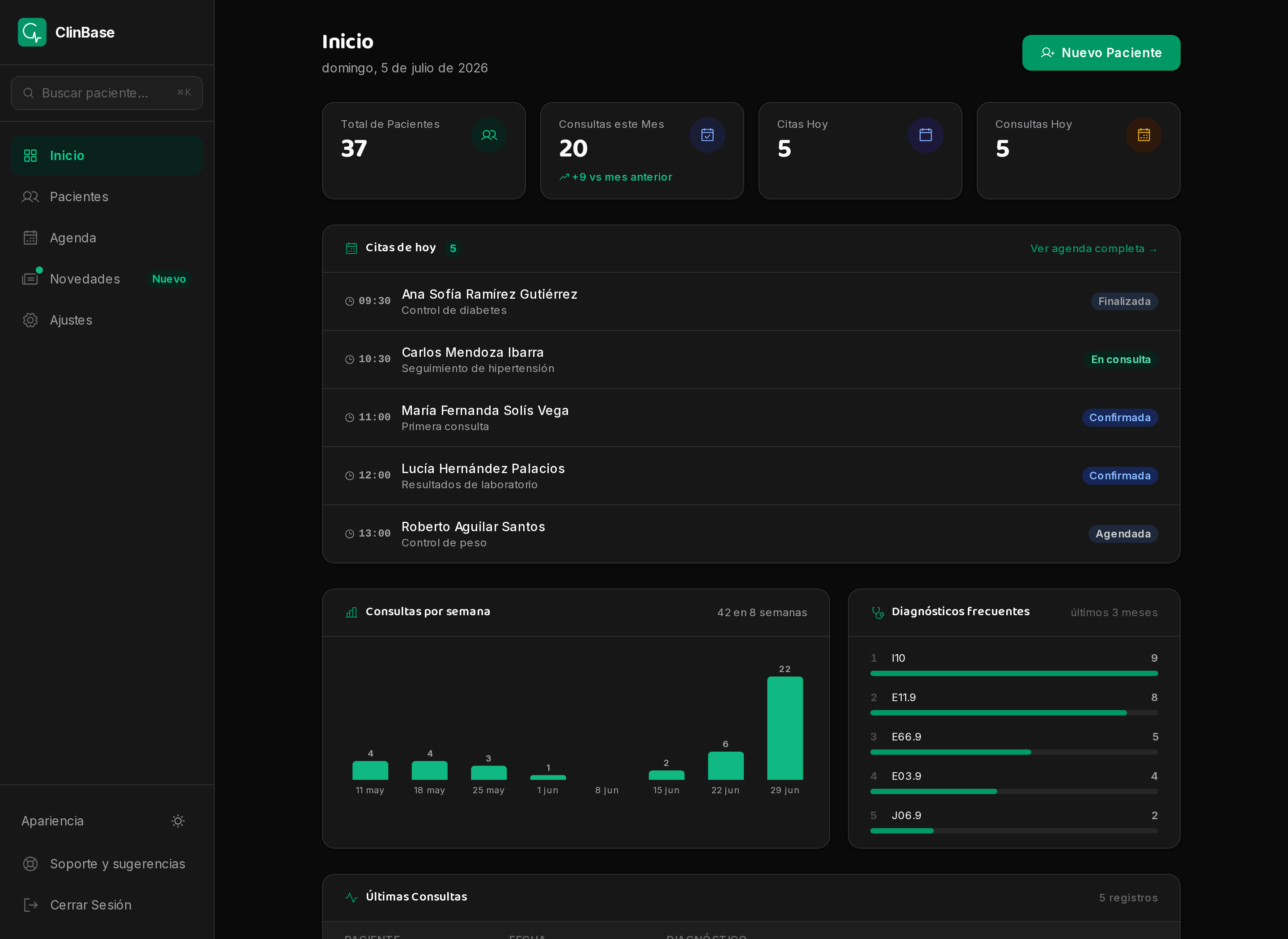
Task: Click the Nuevo Paciente button
Action: [x=1101, y=53]
